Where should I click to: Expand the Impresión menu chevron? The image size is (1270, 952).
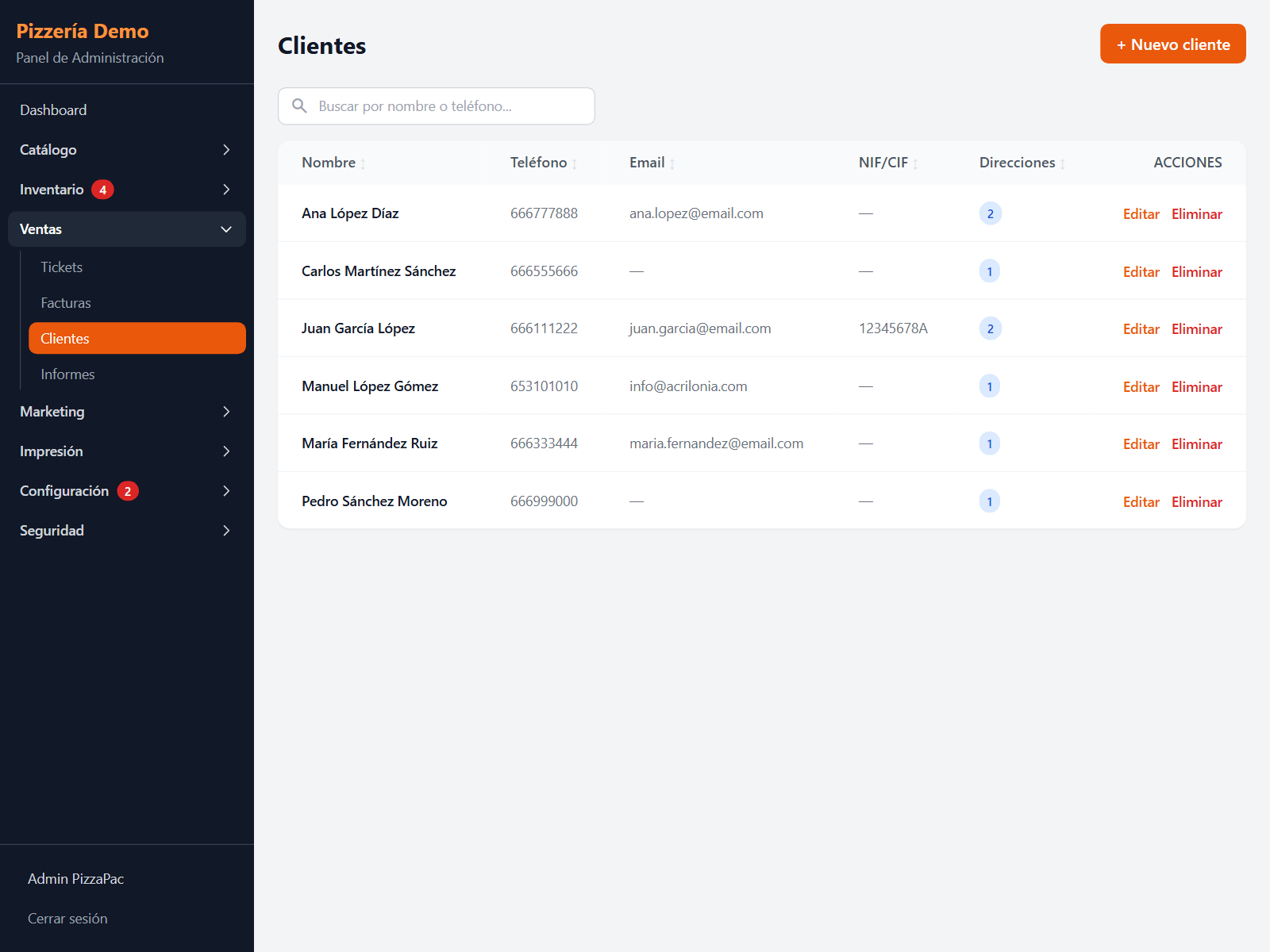click(x=226, y=451)
